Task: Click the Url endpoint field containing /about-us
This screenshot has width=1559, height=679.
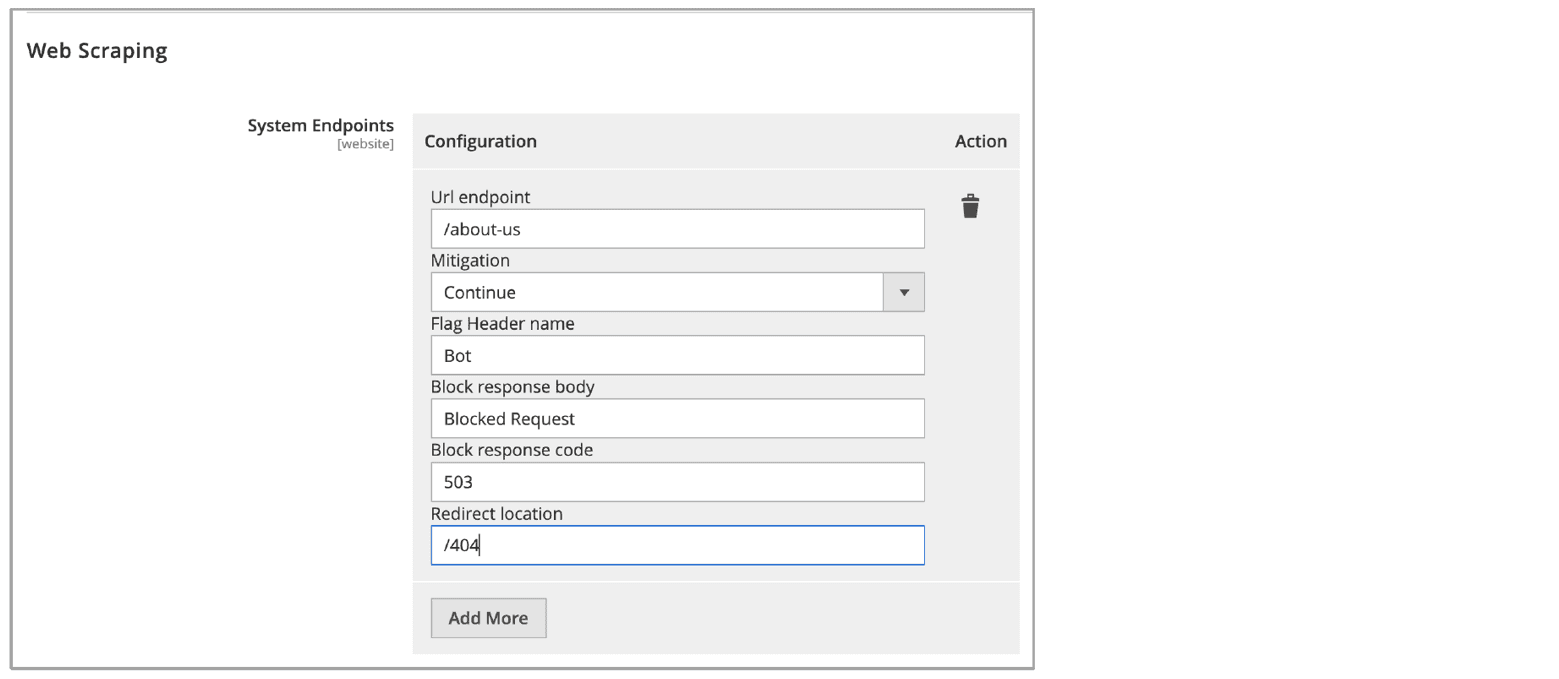Action: (677, 229)
